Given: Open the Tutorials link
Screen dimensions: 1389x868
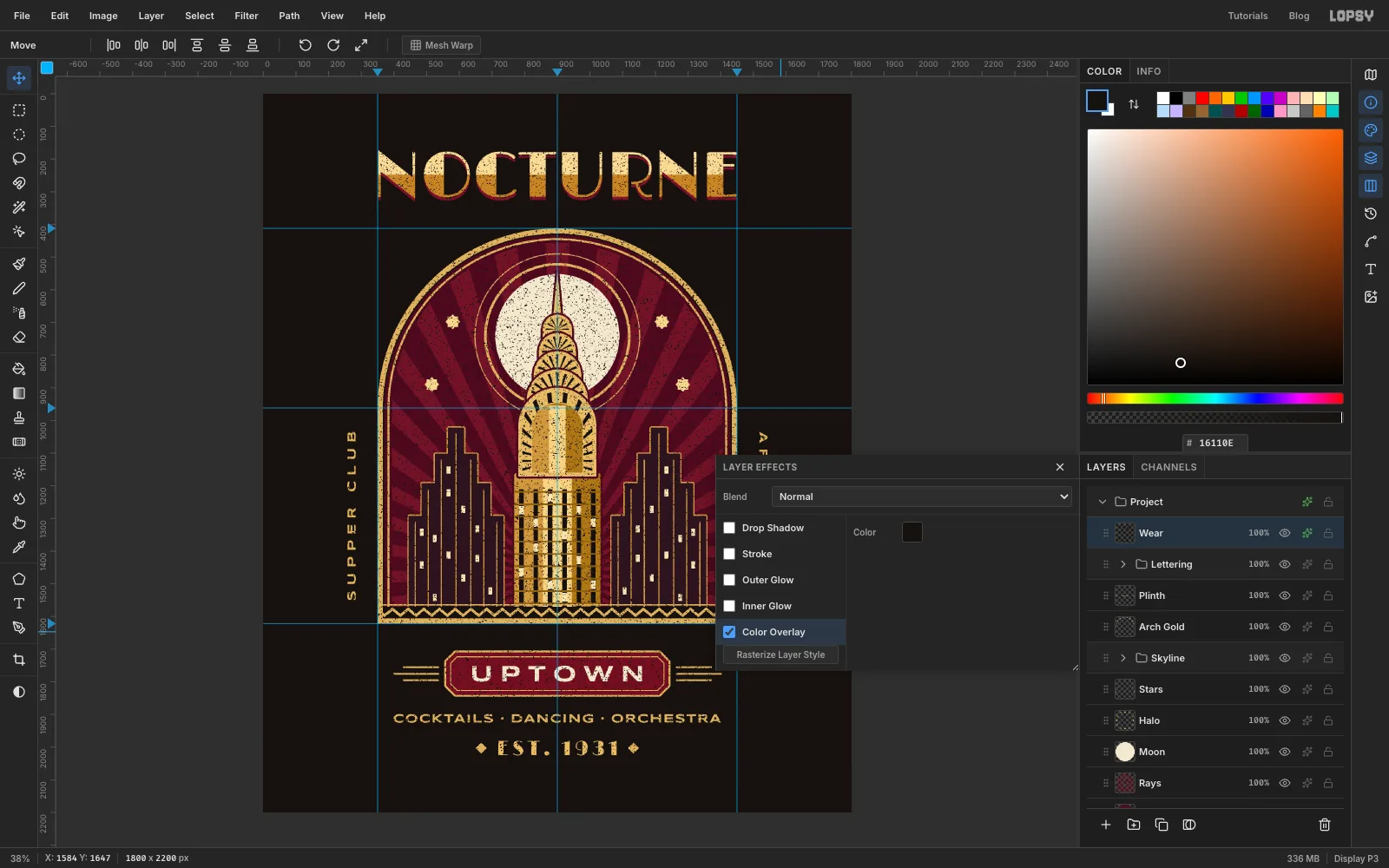Looking at the screenshot, I should tap(1247, 16).
